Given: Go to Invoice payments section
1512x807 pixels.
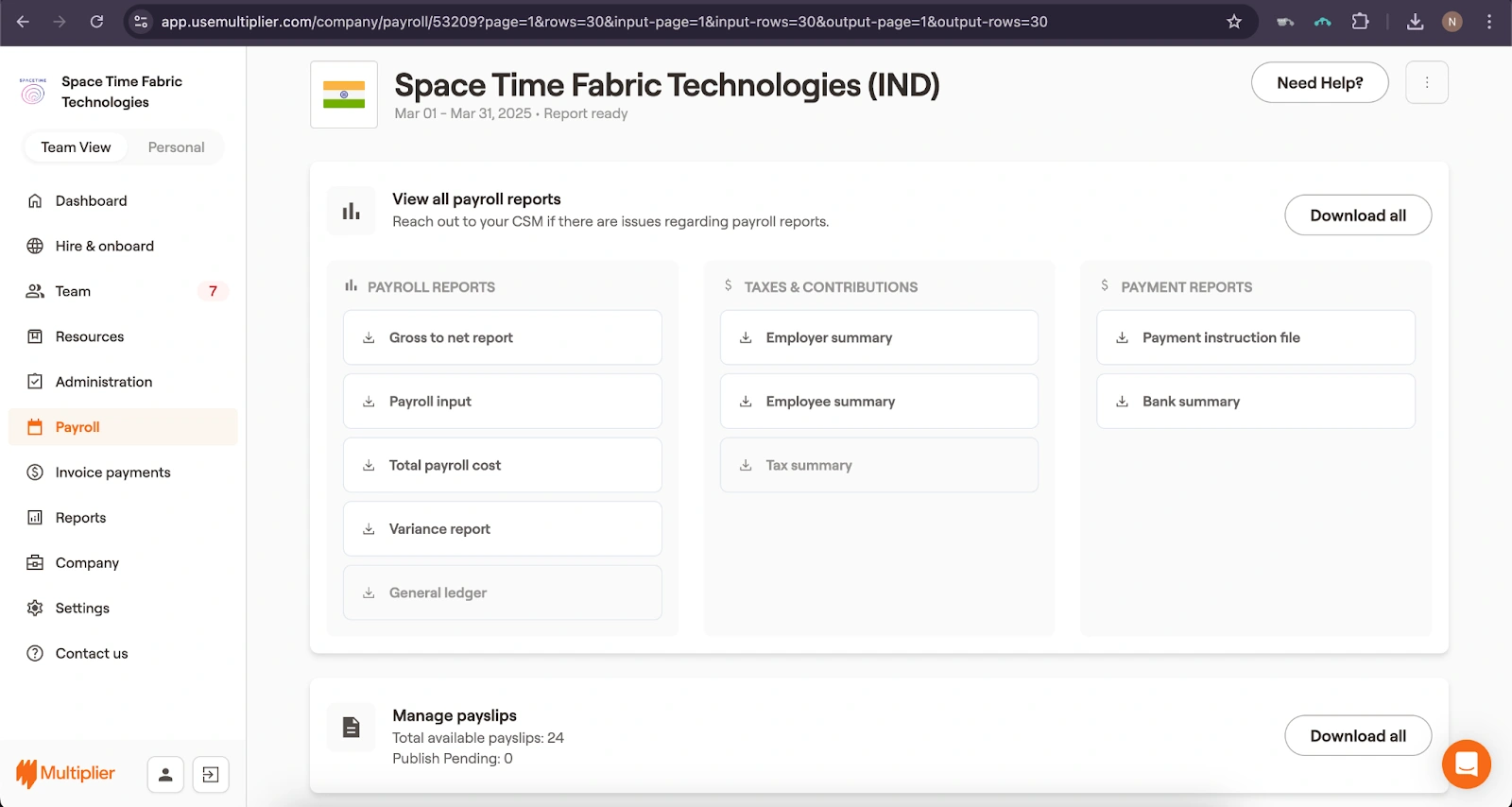Looking at the screenshot, I should coord(123,472).
